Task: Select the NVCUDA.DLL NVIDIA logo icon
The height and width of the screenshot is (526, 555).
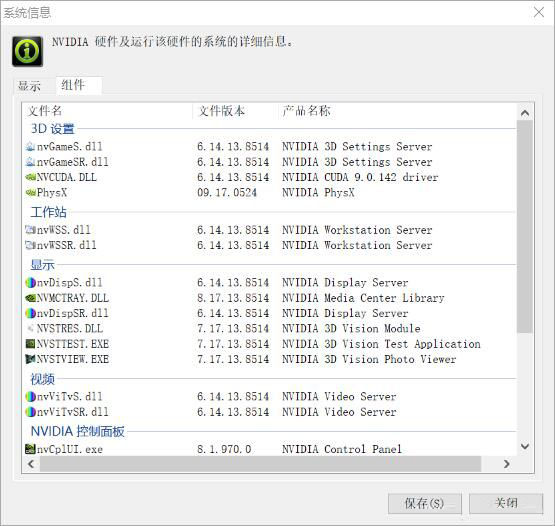Action: tap(31, 177)
